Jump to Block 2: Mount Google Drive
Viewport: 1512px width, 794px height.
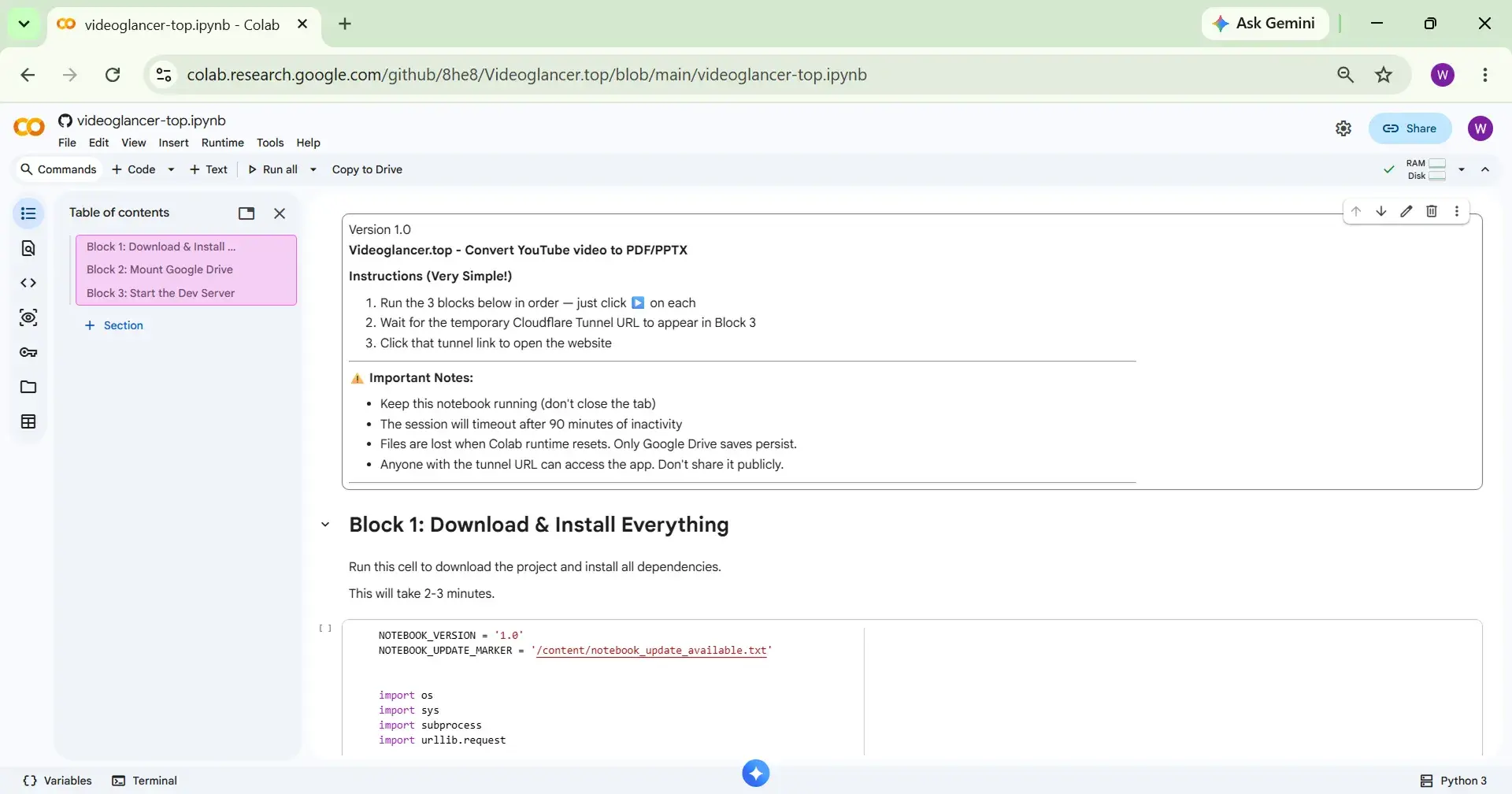tap(160, 269)
